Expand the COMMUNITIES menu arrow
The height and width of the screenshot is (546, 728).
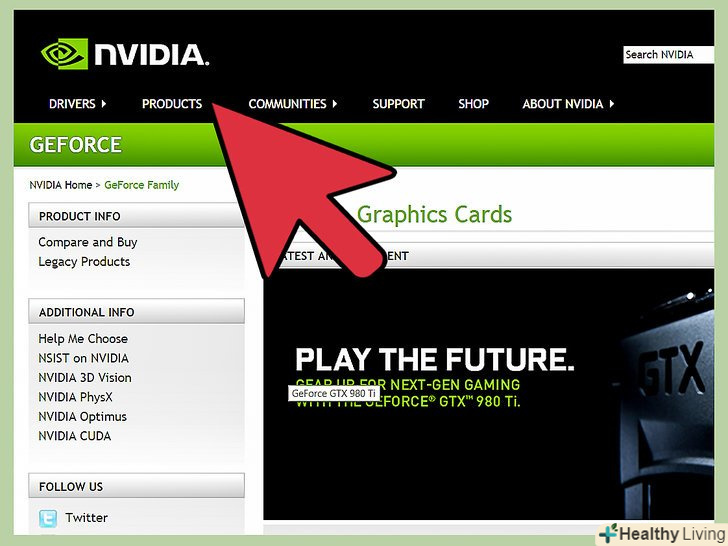click(x=334, y=104)
